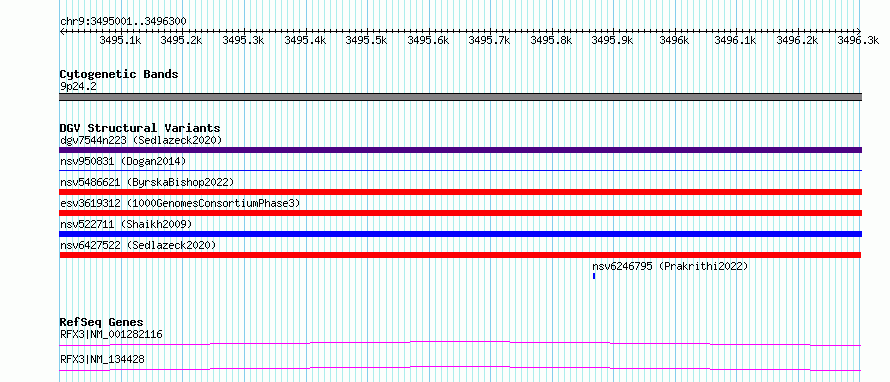Click the 3495.1k ruler position
The image size is (890, 382).
pos(120,40)
